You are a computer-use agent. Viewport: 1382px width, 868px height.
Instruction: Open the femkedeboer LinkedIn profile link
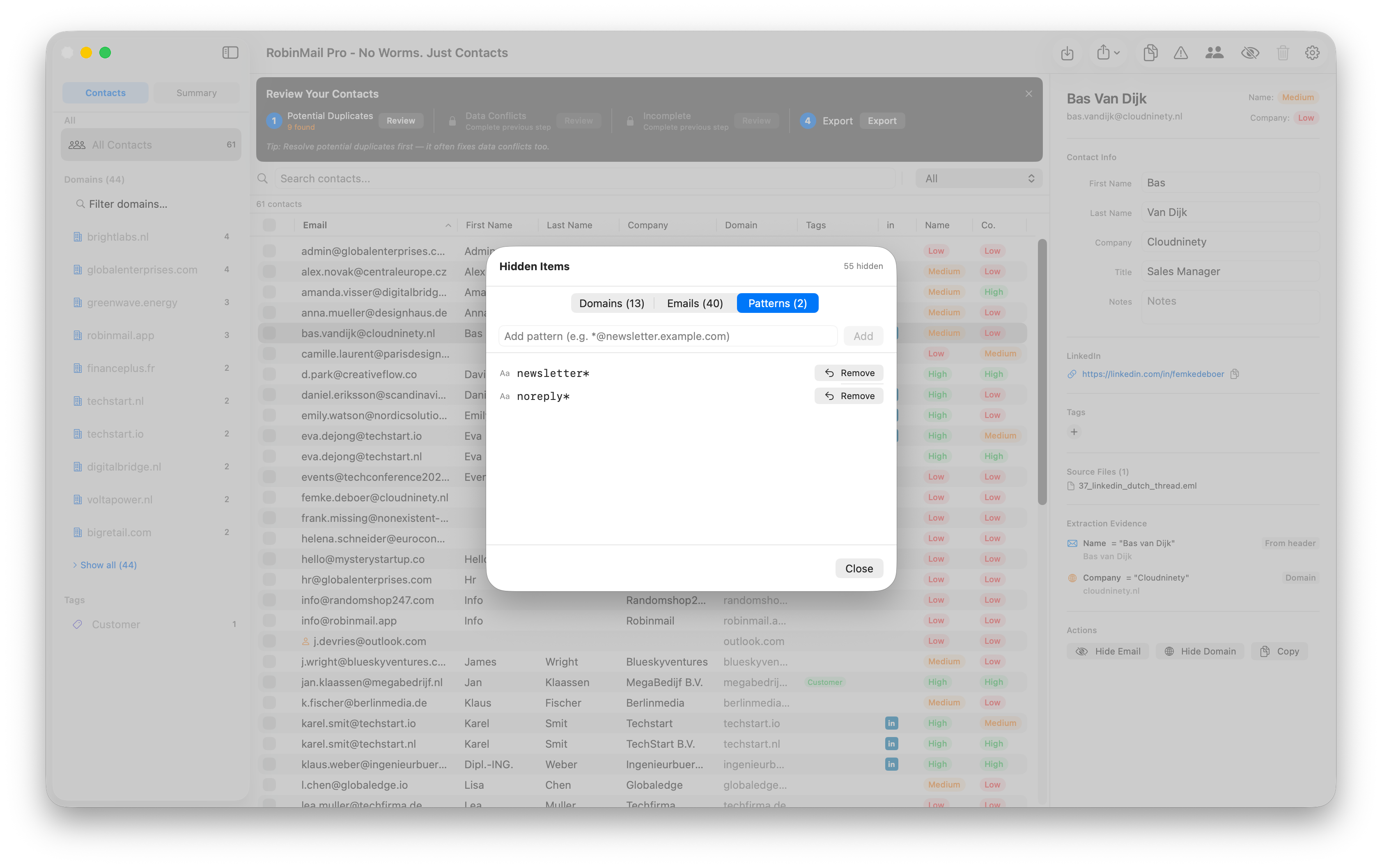coord(1152,374)
